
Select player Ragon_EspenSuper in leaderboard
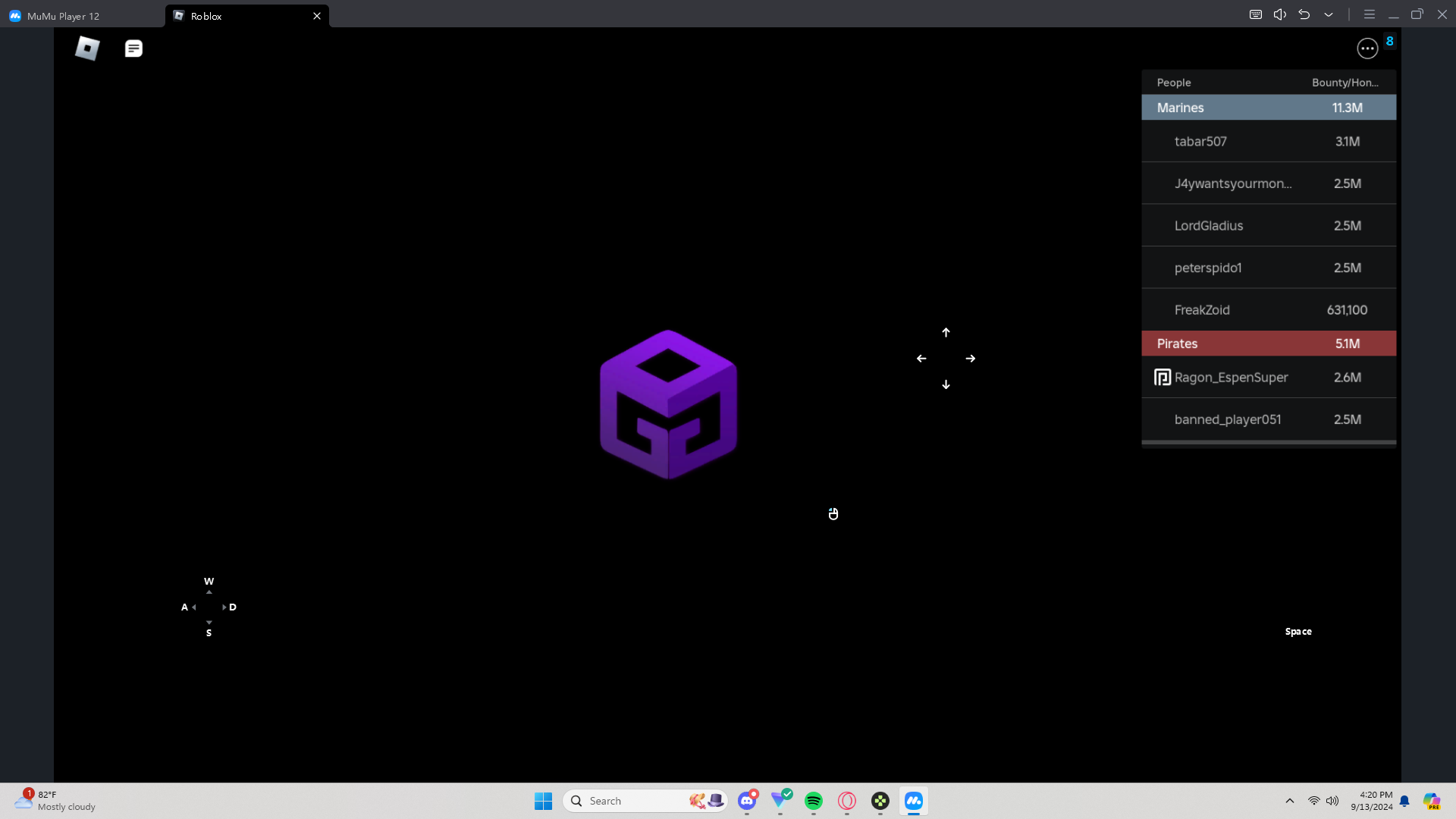[x=1269, y=378]
